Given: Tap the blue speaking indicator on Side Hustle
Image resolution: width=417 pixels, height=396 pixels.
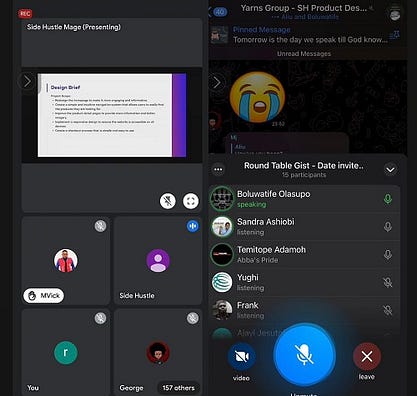Looking at the screenshot, I should click(193, 226).
